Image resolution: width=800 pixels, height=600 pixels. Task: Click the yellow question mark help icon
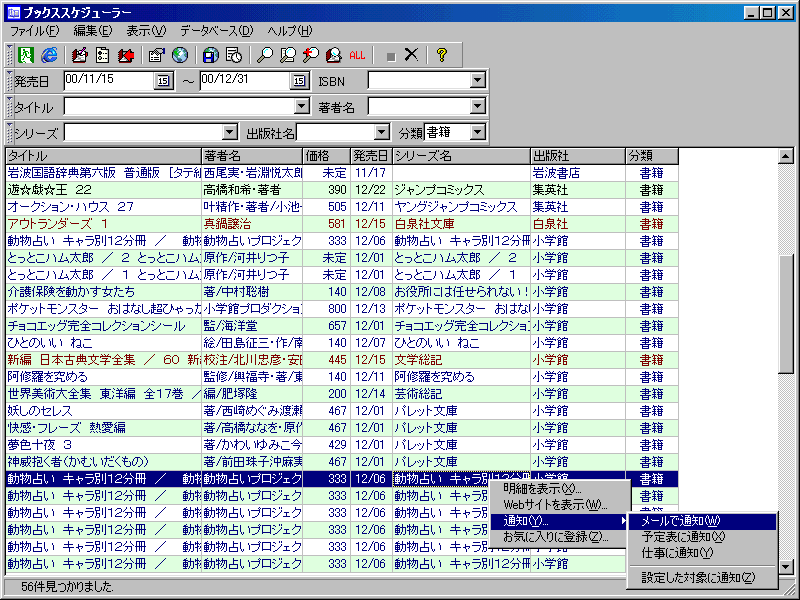point(442,55)
